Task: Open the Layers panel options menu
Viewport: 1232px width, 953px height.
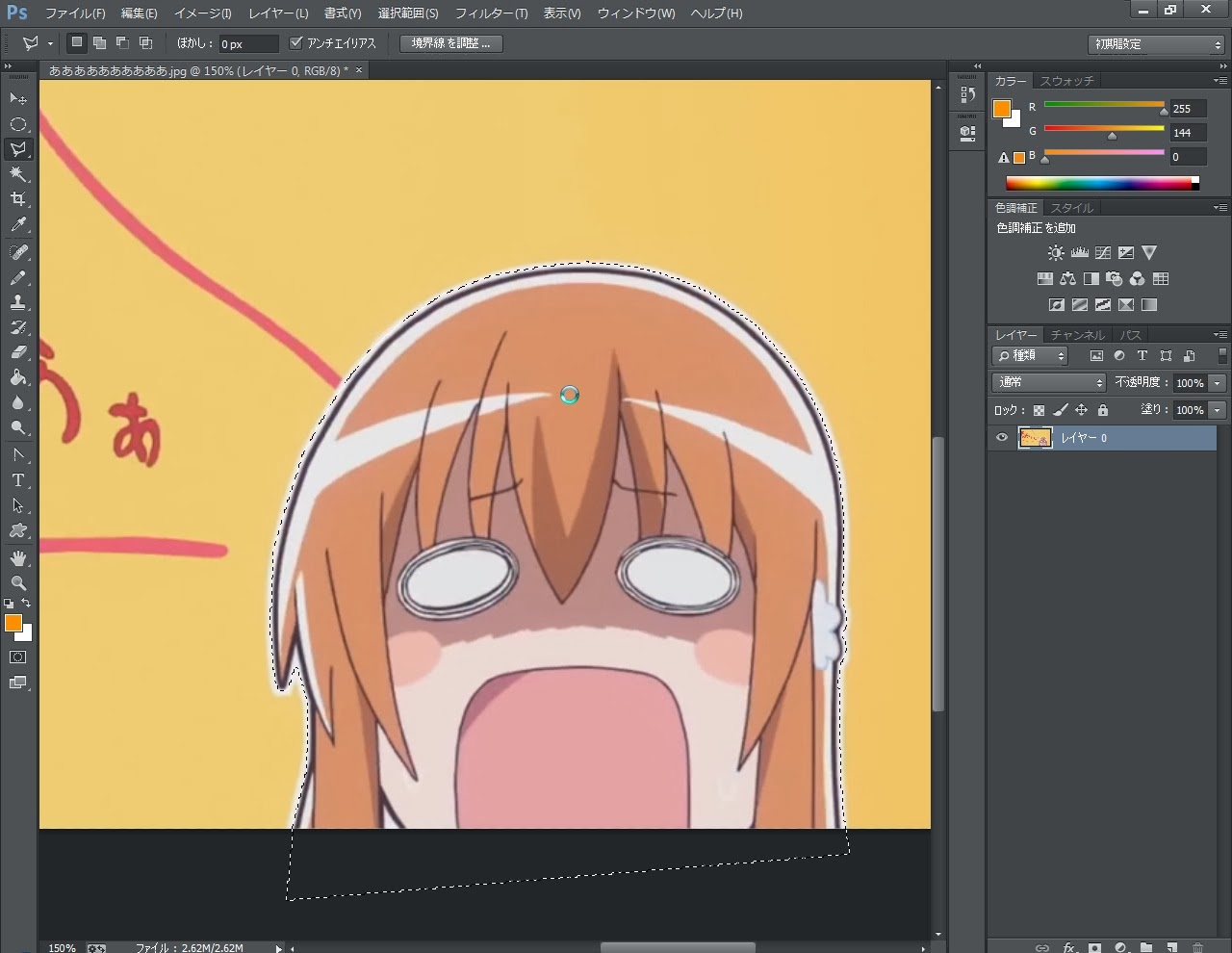Action: coord(1219,335)
